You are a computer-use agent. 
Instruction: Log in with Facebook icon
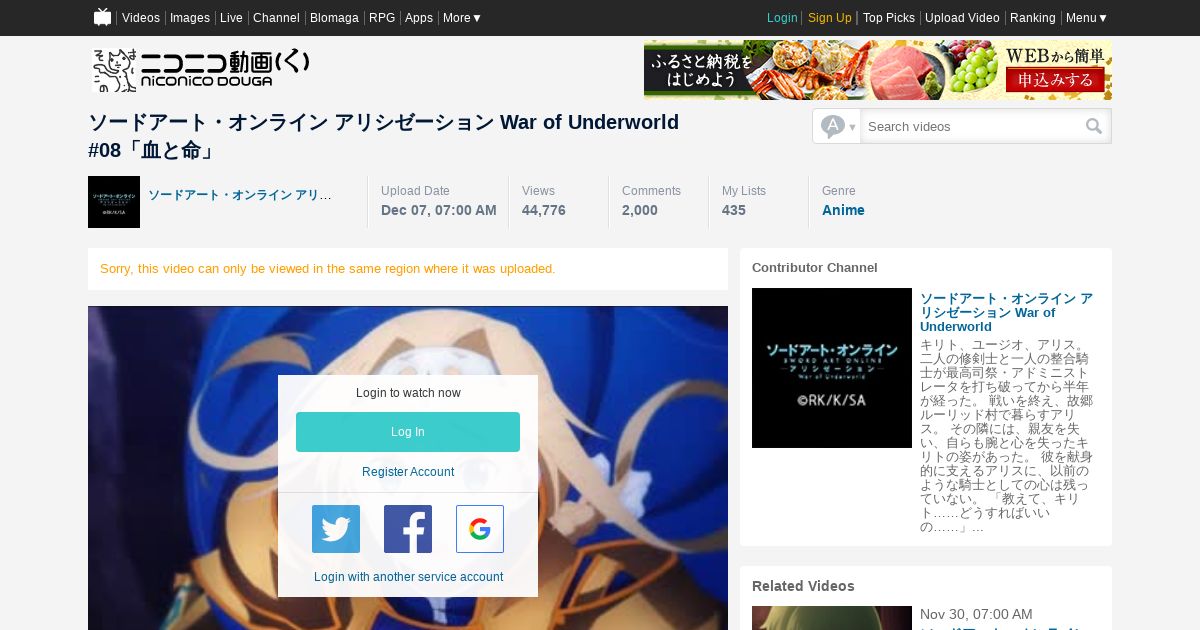point(408,529)
